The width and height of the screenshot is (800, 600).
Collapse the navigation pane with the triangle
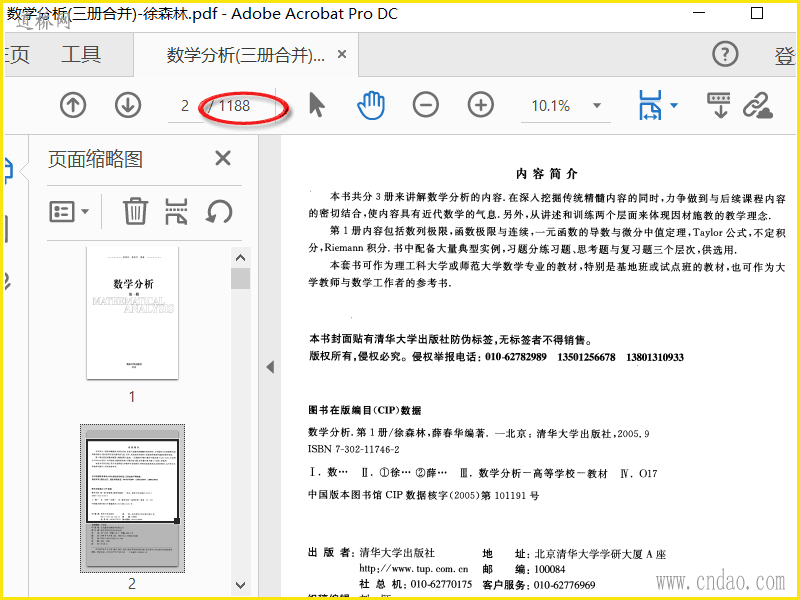point(270,367)
